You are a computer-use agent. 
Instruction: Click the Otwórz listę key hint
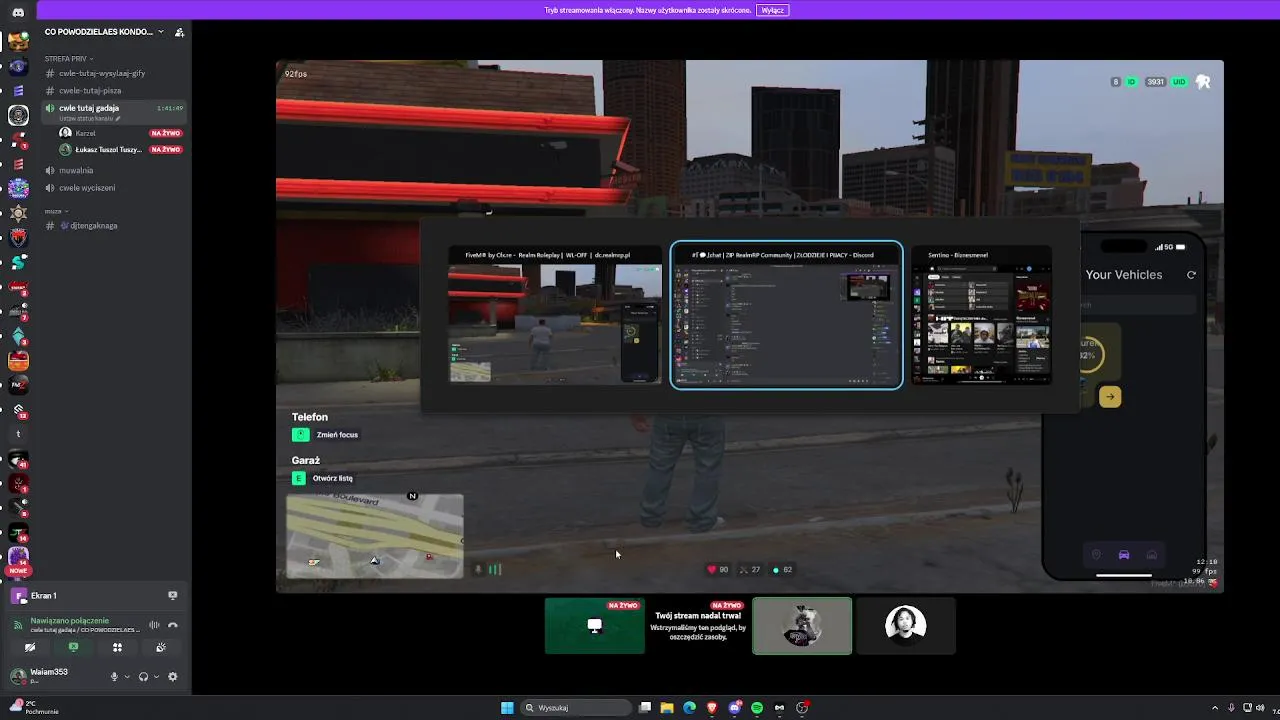[322, 478]
